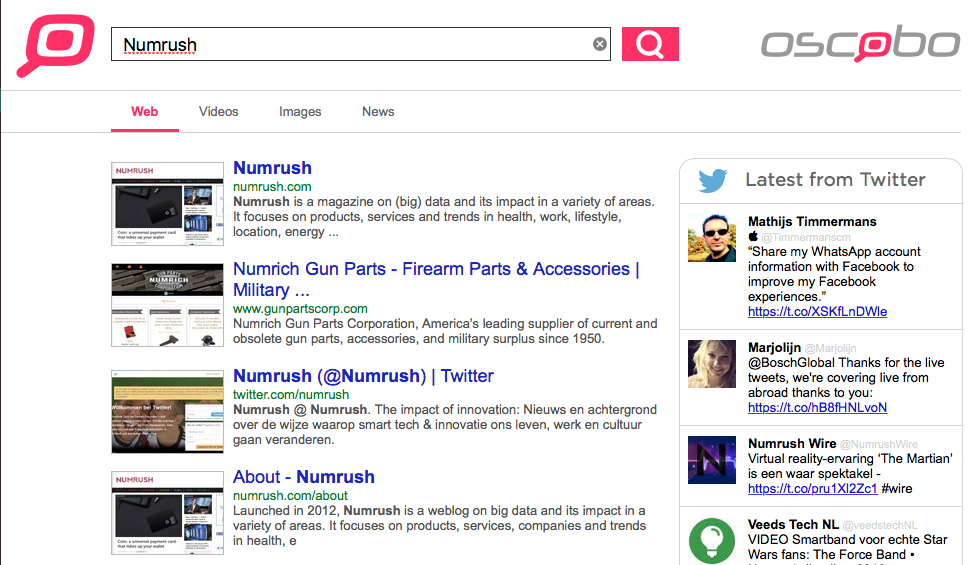Screen dimensions: 975x565
Task: Open the News tab
Action: point(378,112)
